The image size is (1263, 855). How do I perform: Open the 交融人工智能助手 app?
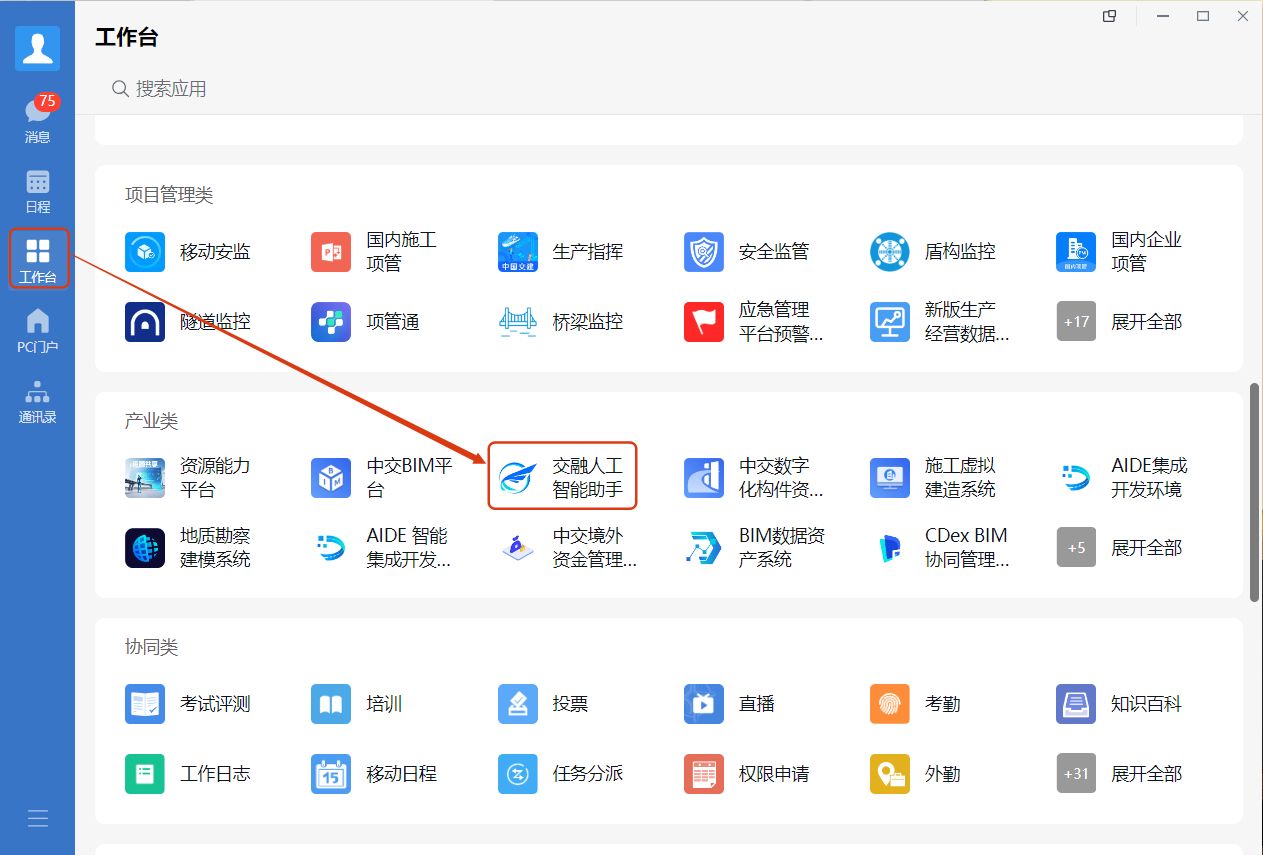(x=562, y=477)
